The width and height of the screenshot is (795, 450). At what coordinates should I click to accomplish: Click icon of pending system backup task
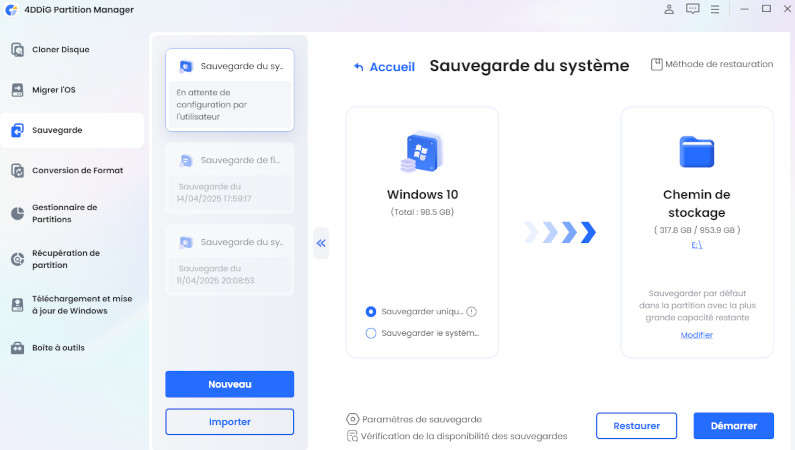[x=186, y=66]
